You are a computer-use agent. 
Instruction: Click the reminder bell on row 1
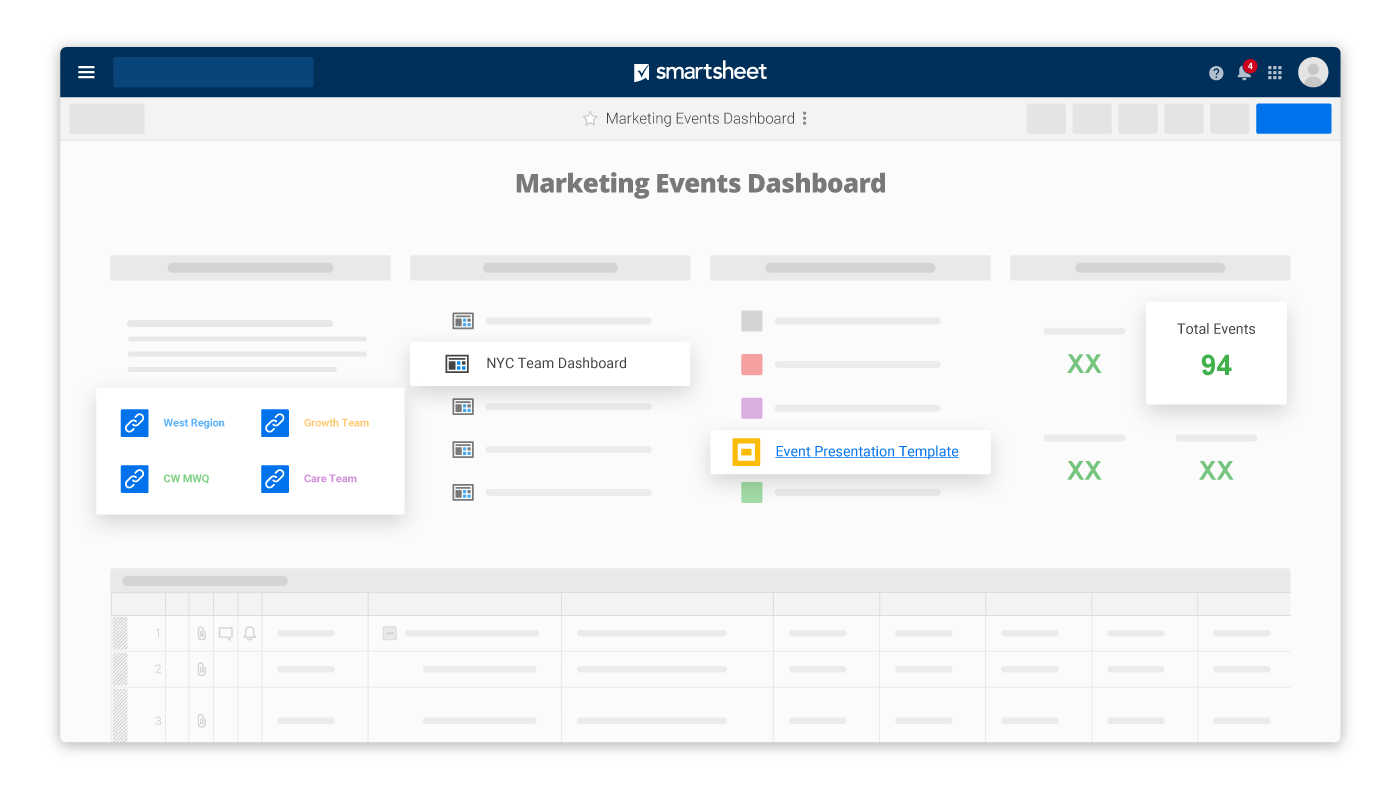[250, 633]
